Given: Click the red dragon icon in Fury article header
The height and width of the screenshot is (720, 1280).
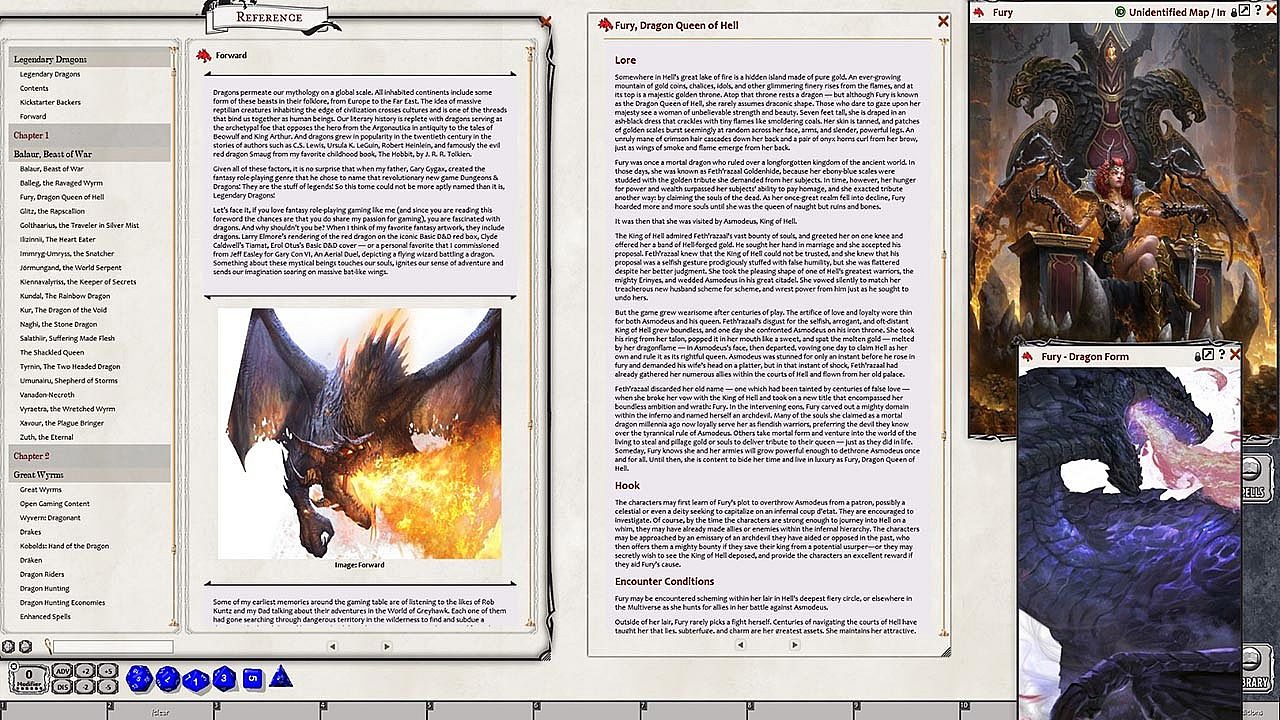Looking at the screenshot, I should point(605,25).
